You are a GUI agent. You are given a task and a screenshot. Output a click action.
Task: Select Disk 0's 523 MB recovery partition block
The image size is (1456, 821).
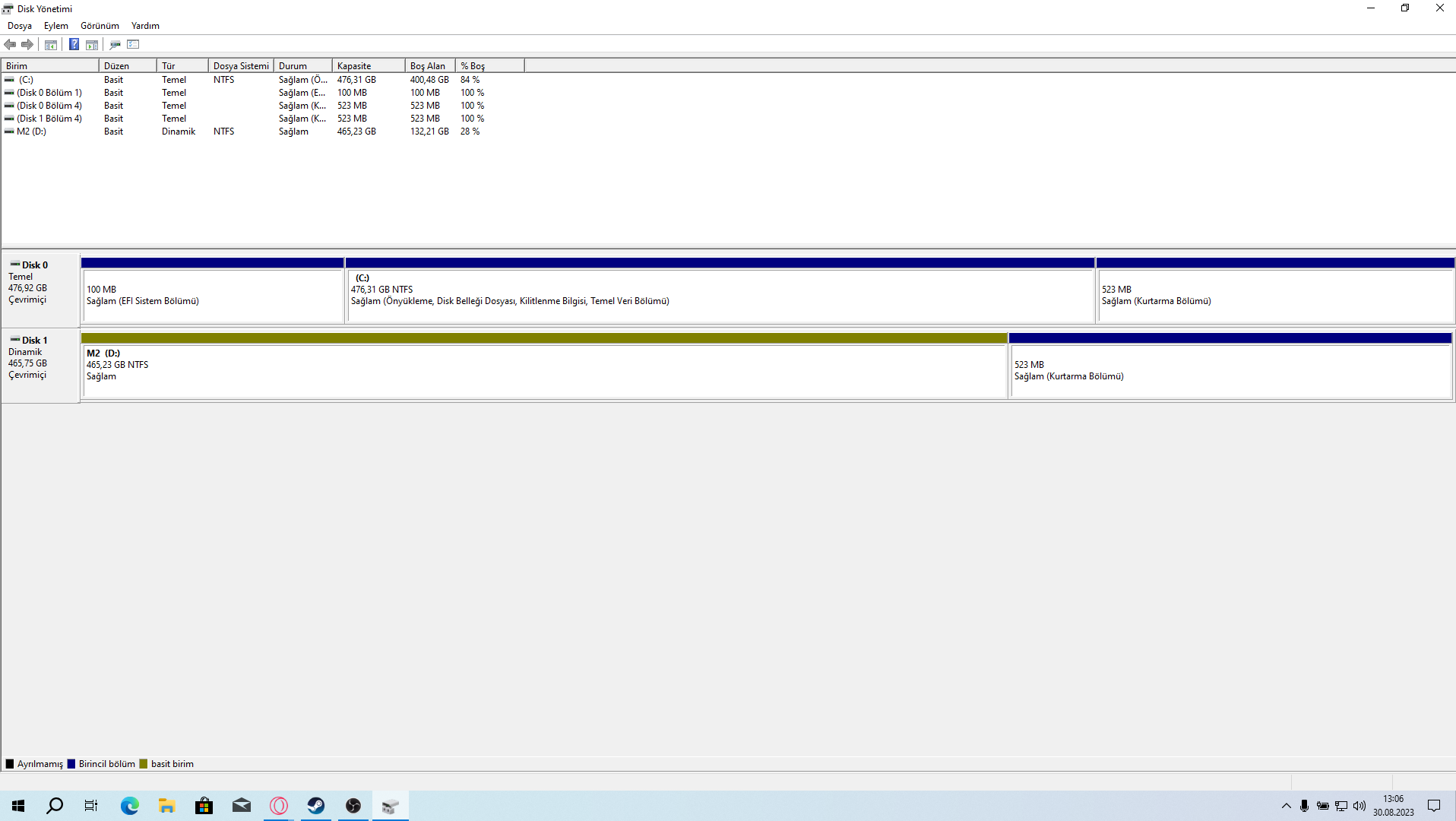(1275, 290)
